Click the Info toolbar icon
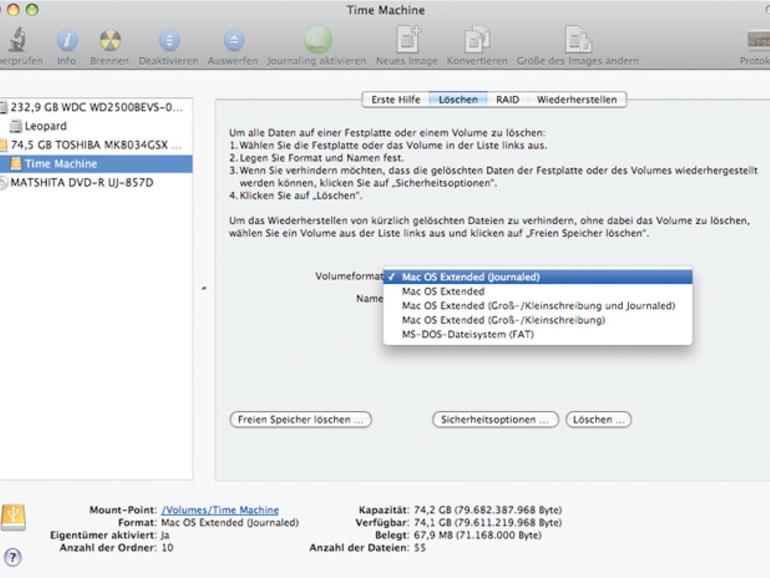 (67, 40)
